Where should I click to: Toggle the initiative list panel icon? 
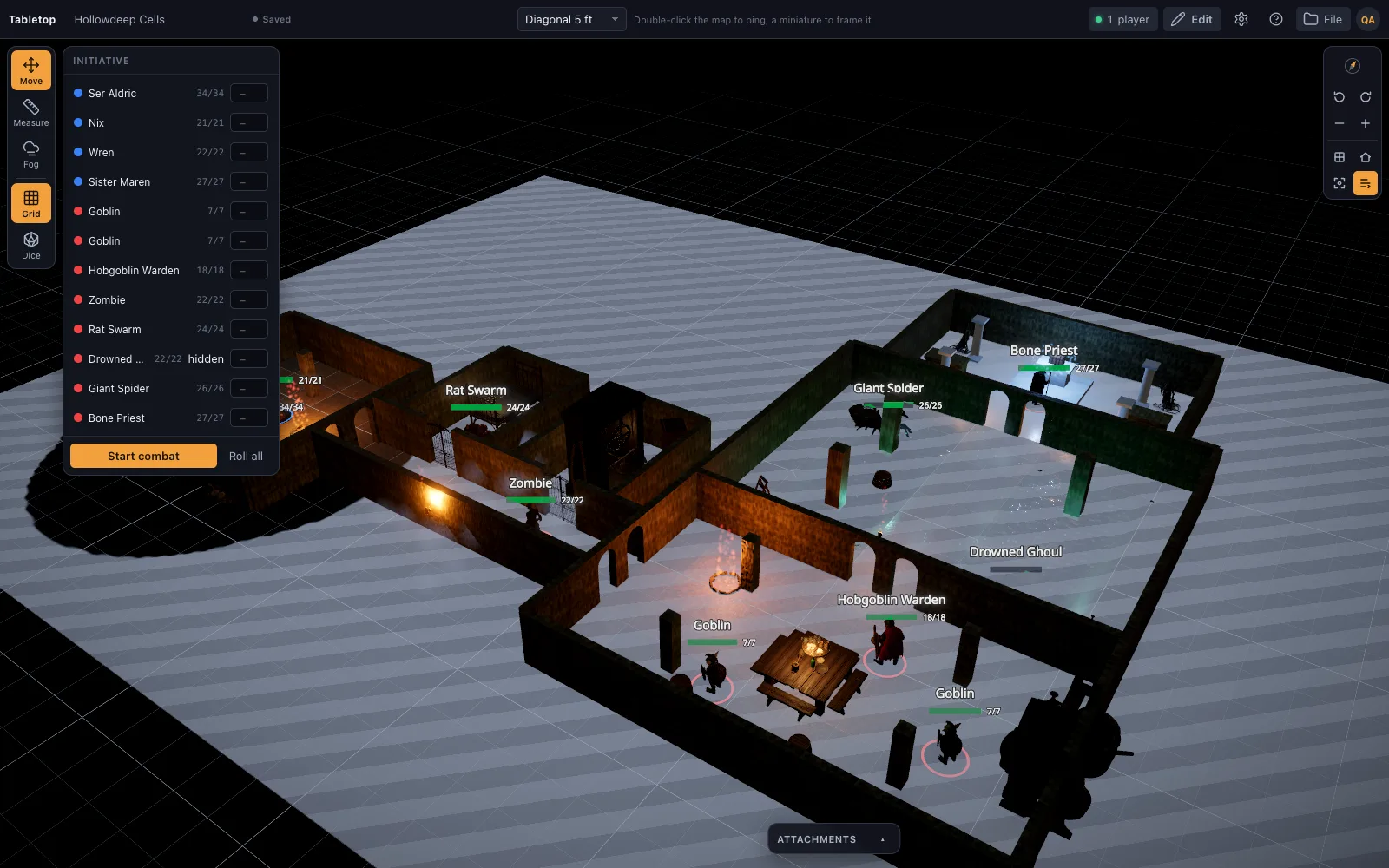[x=1366, y=183]
